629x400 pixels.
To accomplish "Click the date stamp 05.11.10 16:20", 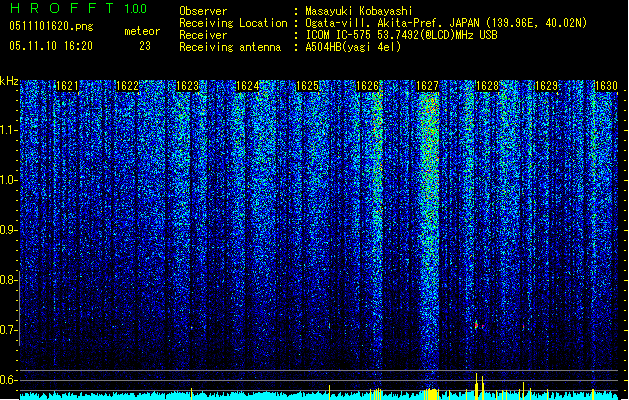I will (x=51, y=46).
